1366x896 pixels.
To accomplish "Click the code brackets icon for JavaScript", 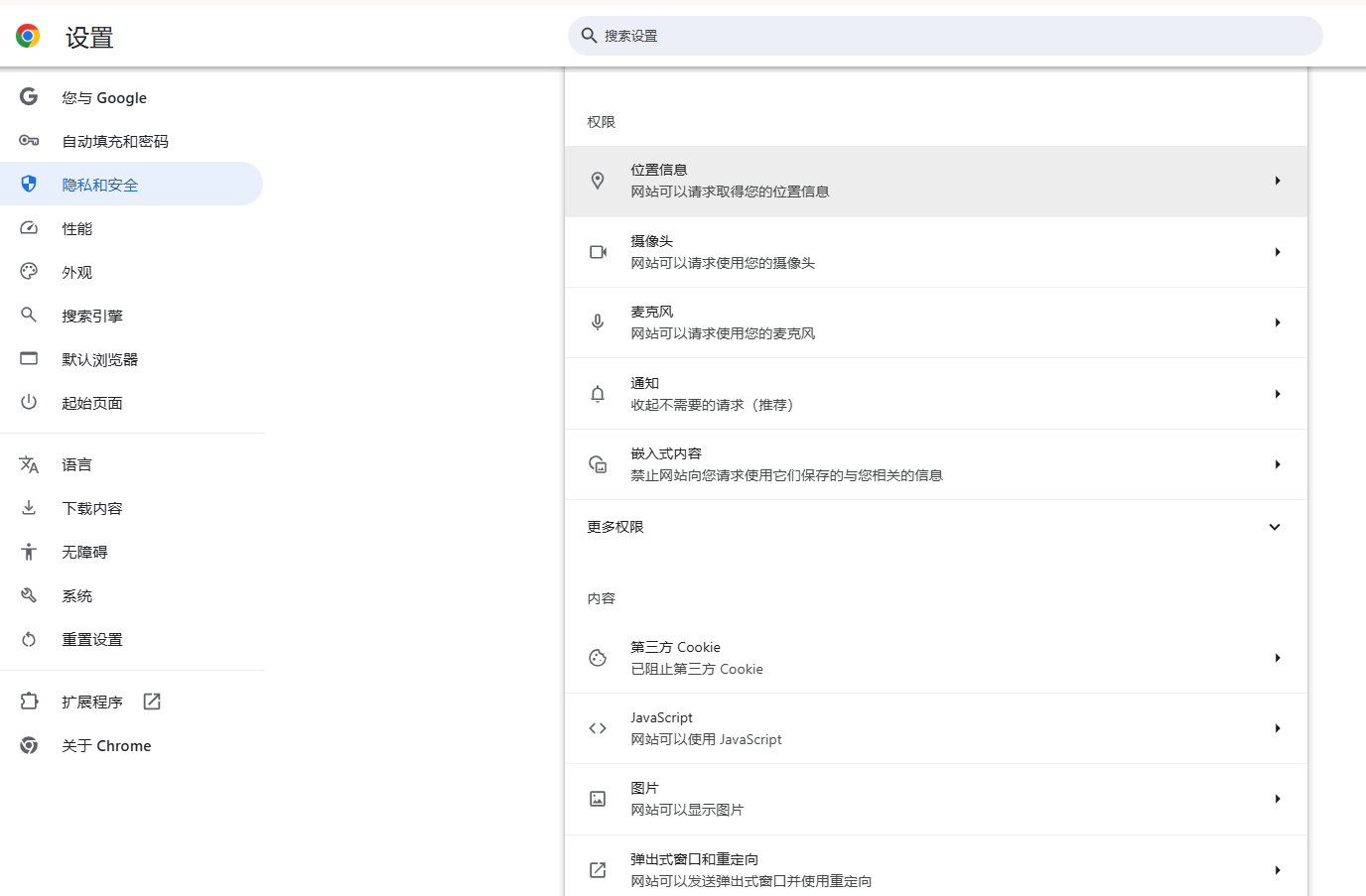I will (598, 728).
